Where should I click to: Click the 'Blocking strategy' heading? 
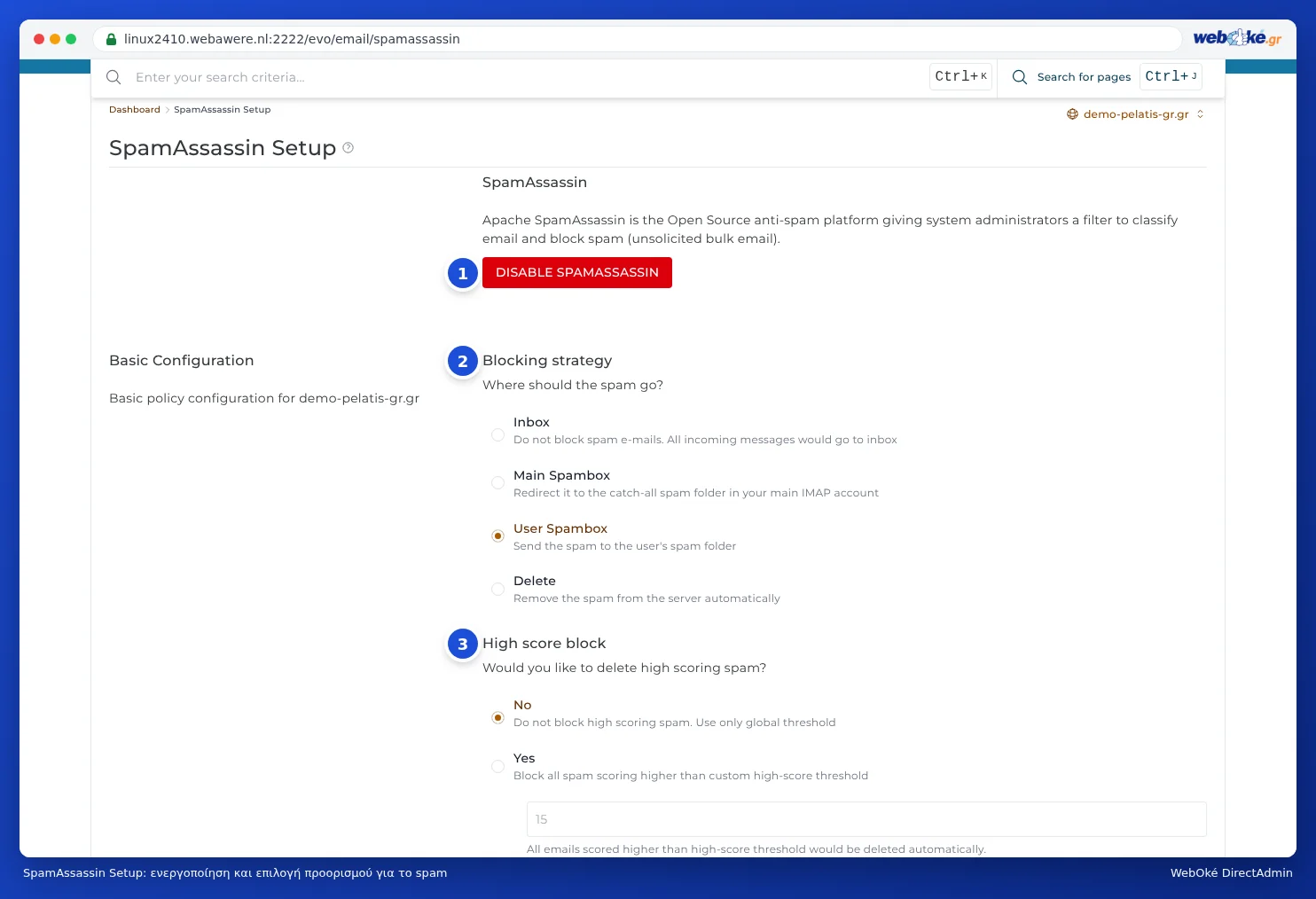click(547, 361)
